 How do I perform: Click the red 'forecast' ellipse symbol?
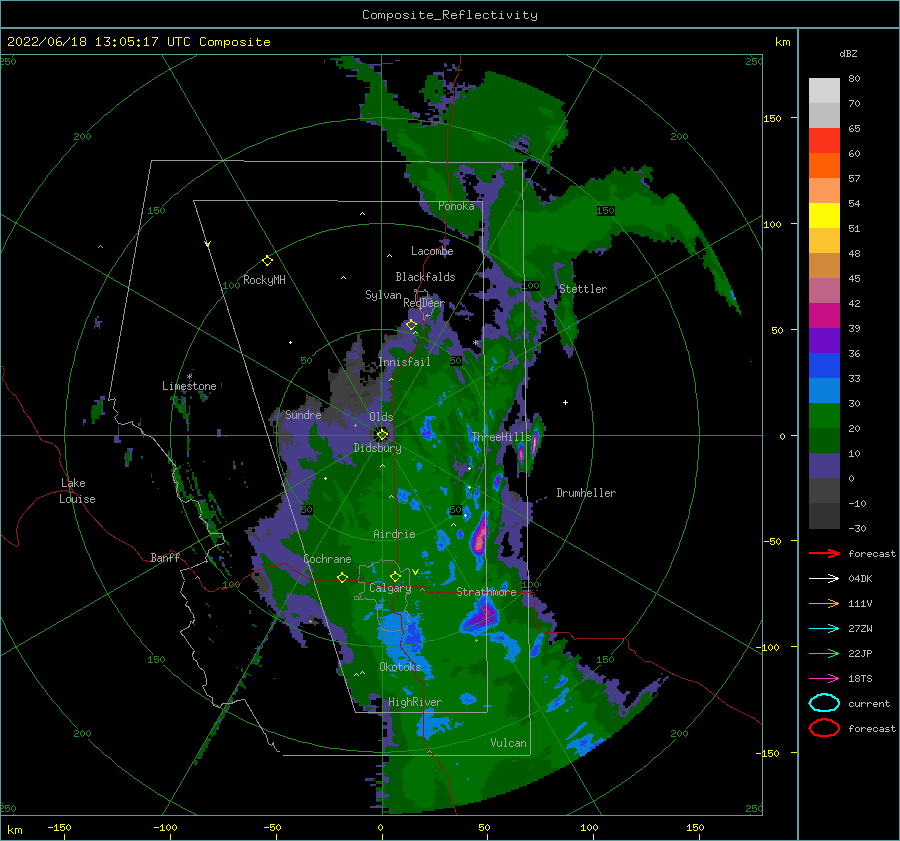tap(824, 728)
